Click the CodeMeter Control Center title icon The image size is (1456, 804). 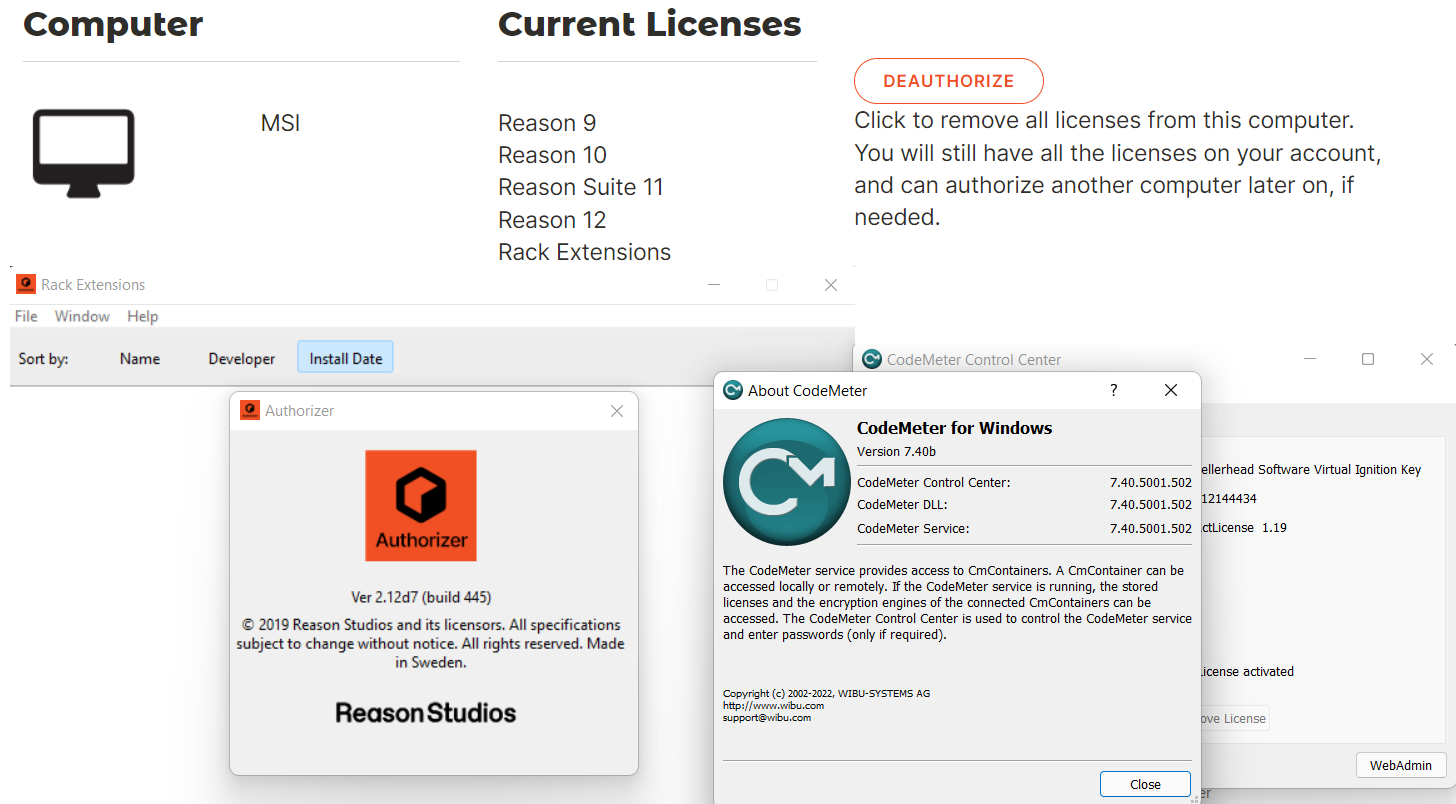click(x=872, y=359)
